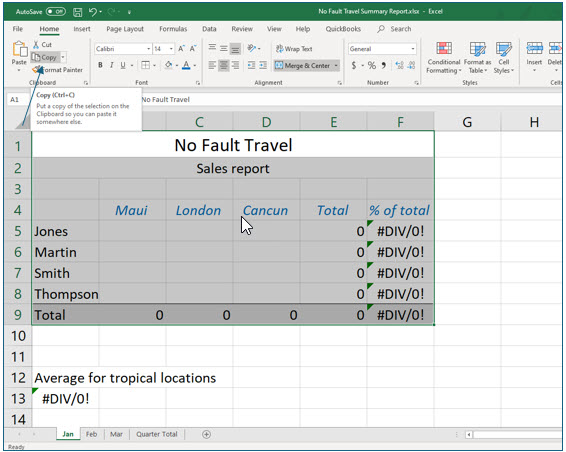Click the Accounting dollar format icon

click(x=354, y=65)
